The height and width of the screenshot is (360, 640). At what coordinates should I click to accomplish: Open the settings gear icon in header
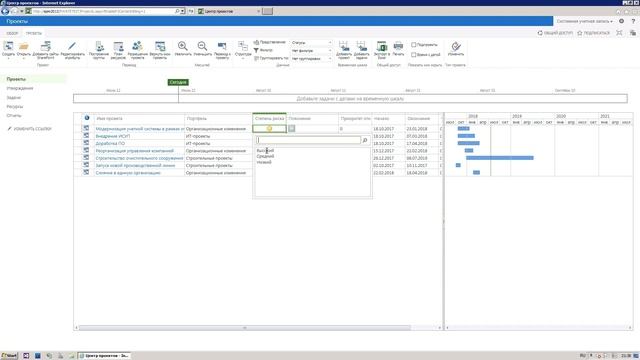(x=621, y=21)
